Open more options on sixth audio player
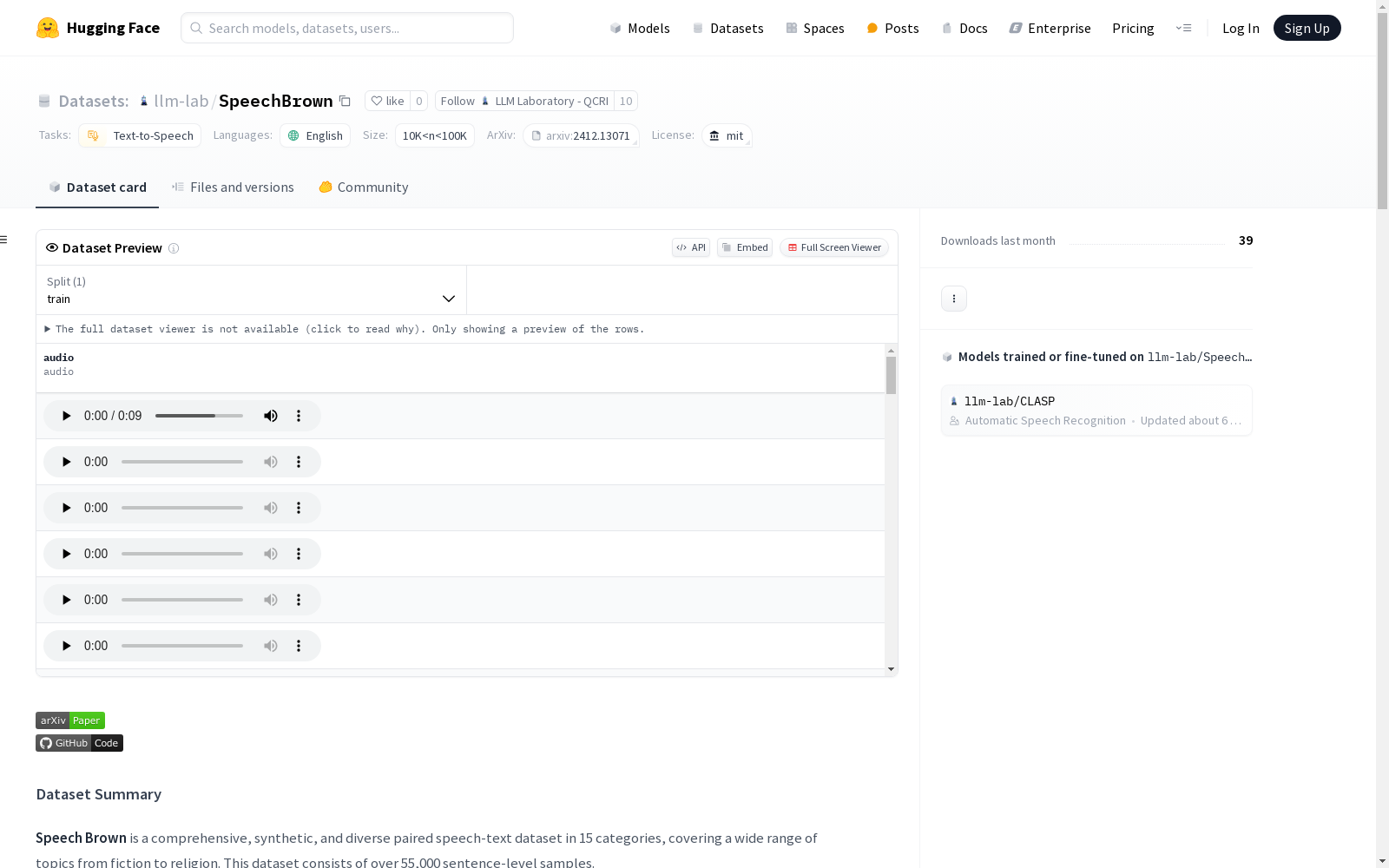The height and width of the screenshot is (868, 1389). [x=299, y=646]
